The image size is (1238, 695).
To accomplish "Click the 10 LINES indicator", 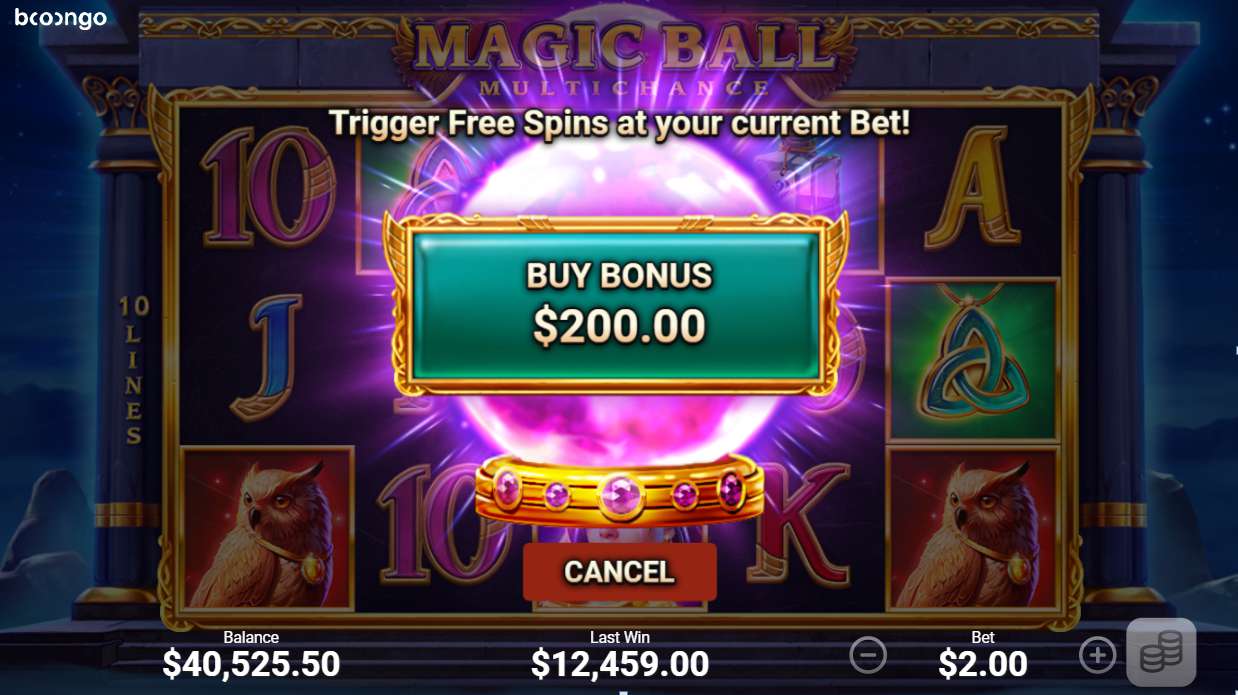I will (133, 370).
